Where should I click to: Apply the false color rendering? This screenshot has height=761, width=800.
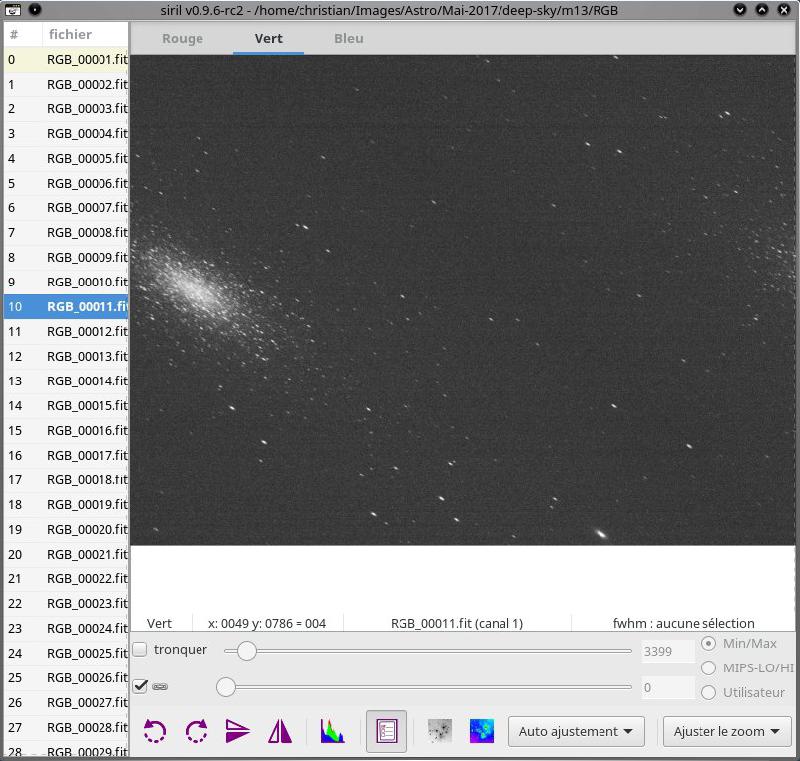[482, 731]
